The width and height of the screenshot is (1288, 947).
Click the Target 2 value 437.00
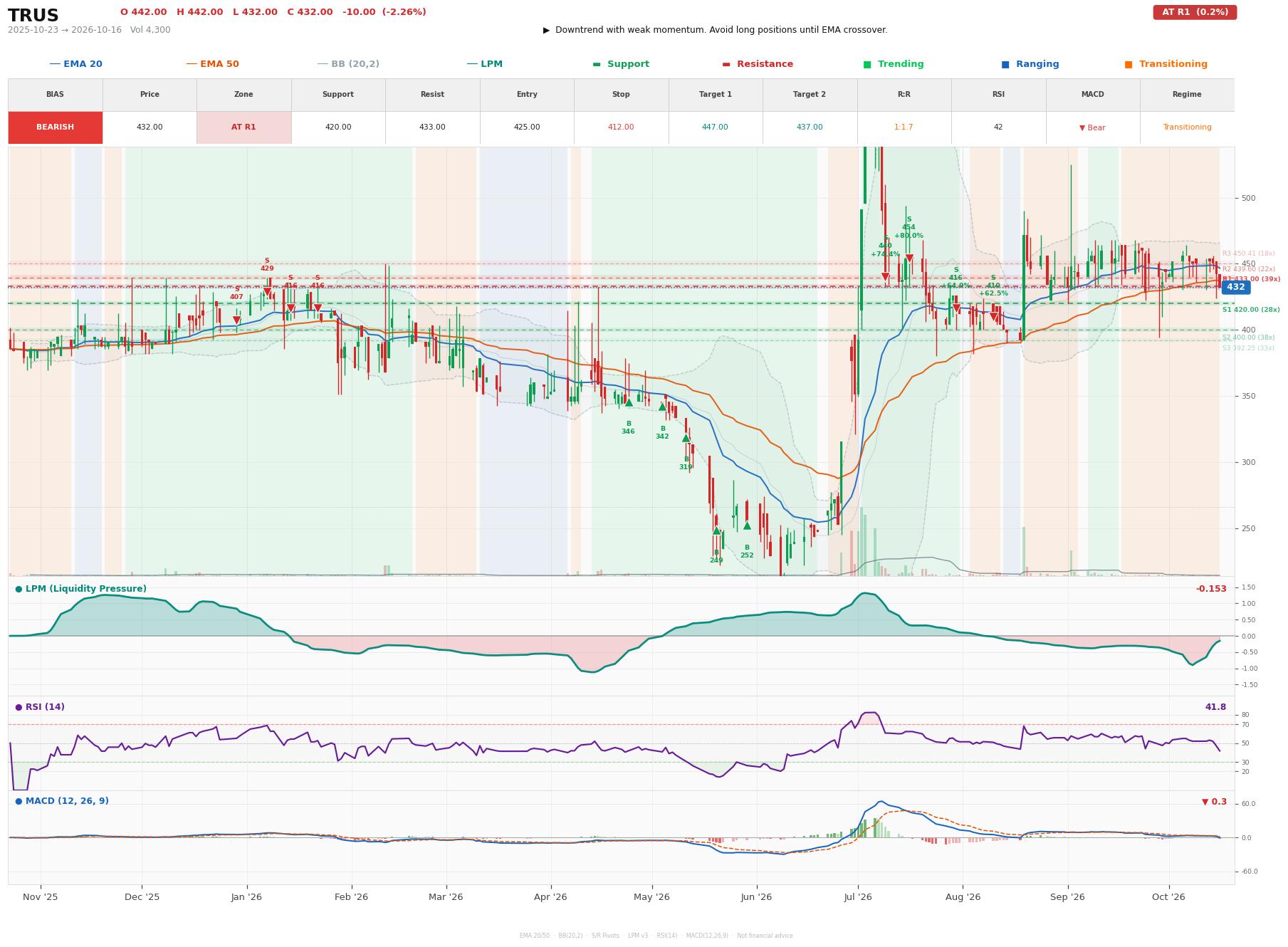point(810,127)
